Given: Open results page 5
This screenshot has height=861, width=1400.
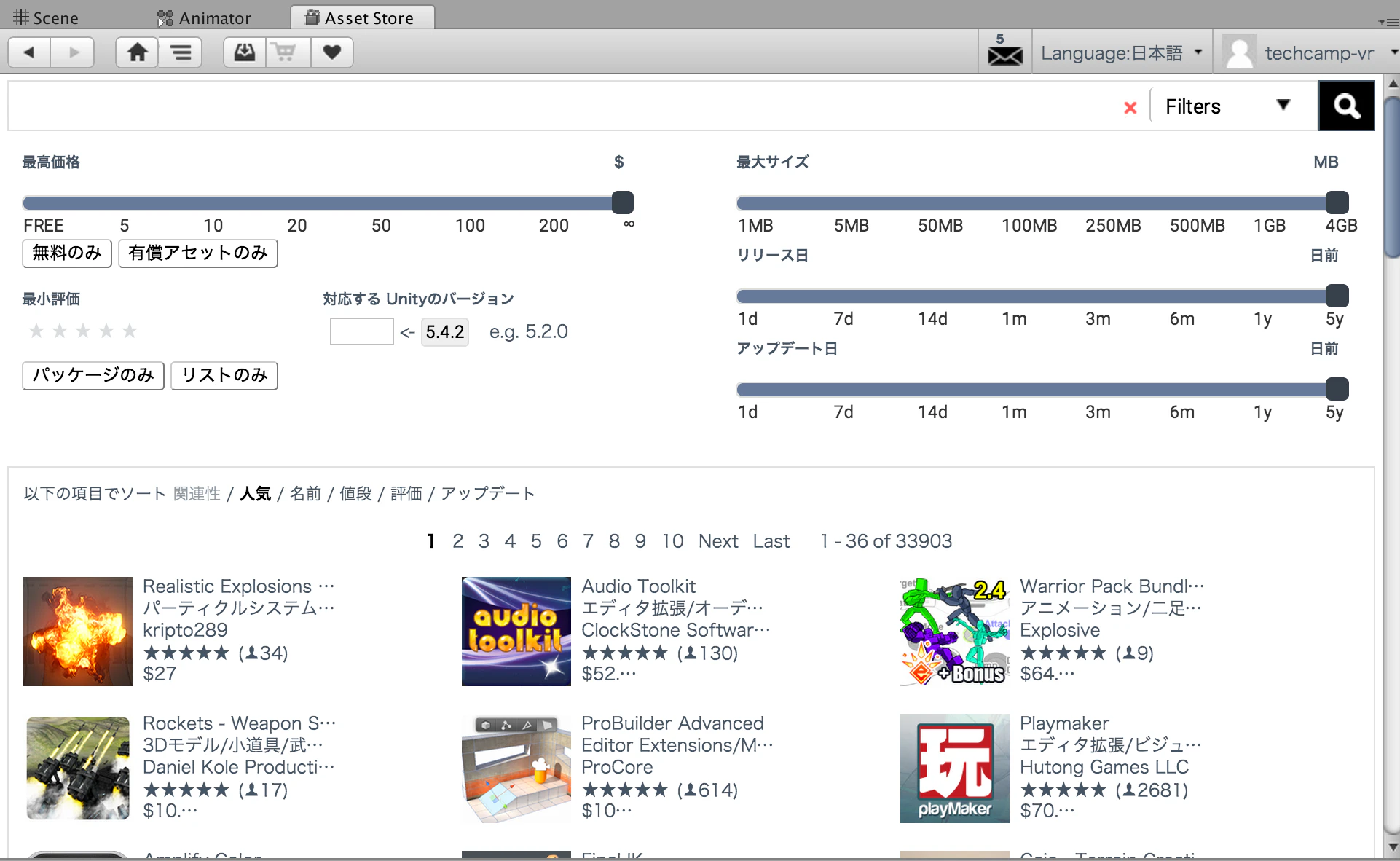Looking at the screenshot, I should pos(536,541).
